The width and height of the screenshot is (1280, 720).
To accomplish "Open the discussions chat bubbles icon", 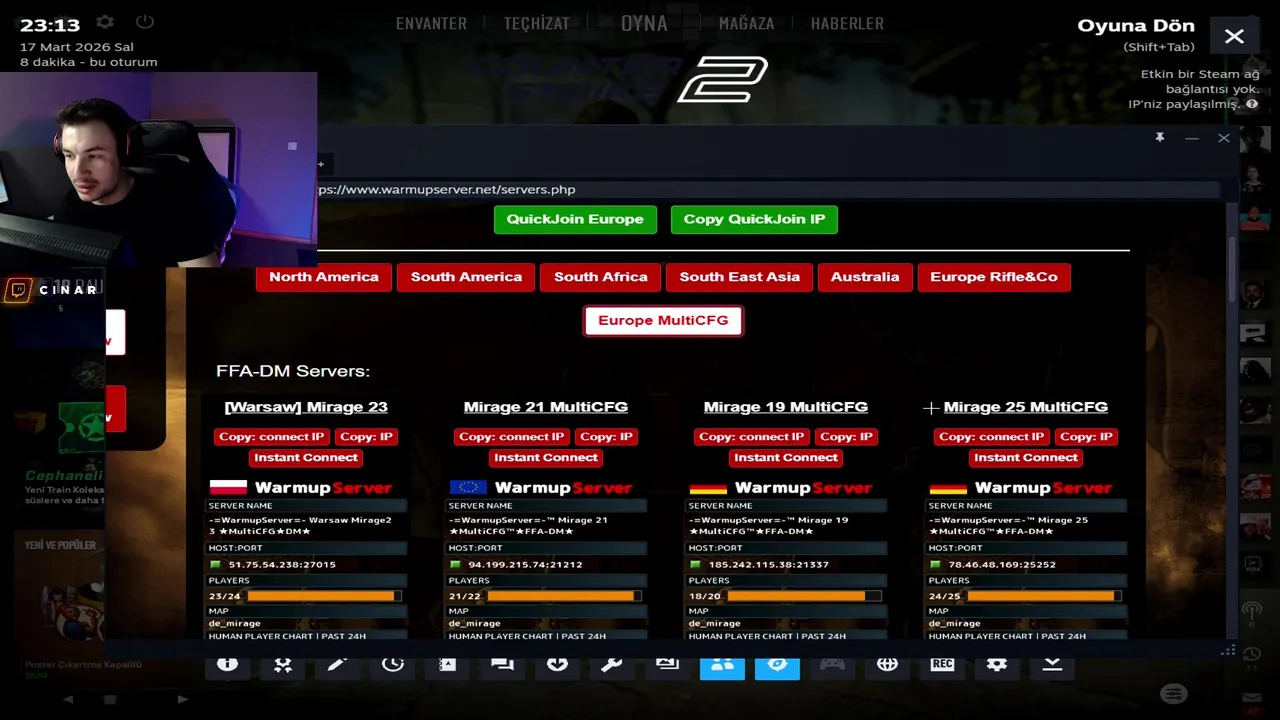I will 502,664.
